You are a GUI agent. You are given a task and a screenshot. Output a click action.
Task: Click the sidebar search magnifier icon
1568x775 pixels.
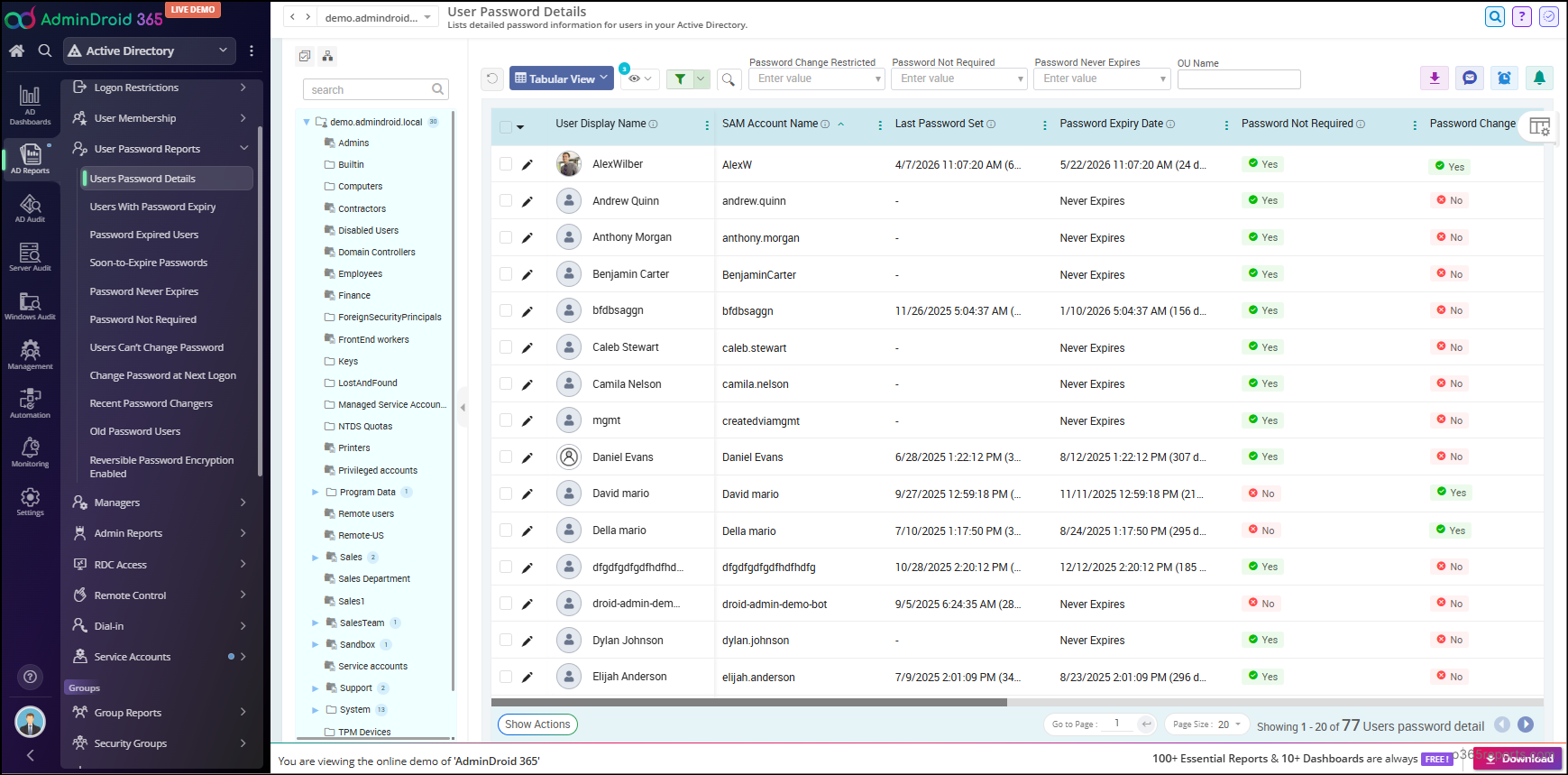[x=44, y=51]
